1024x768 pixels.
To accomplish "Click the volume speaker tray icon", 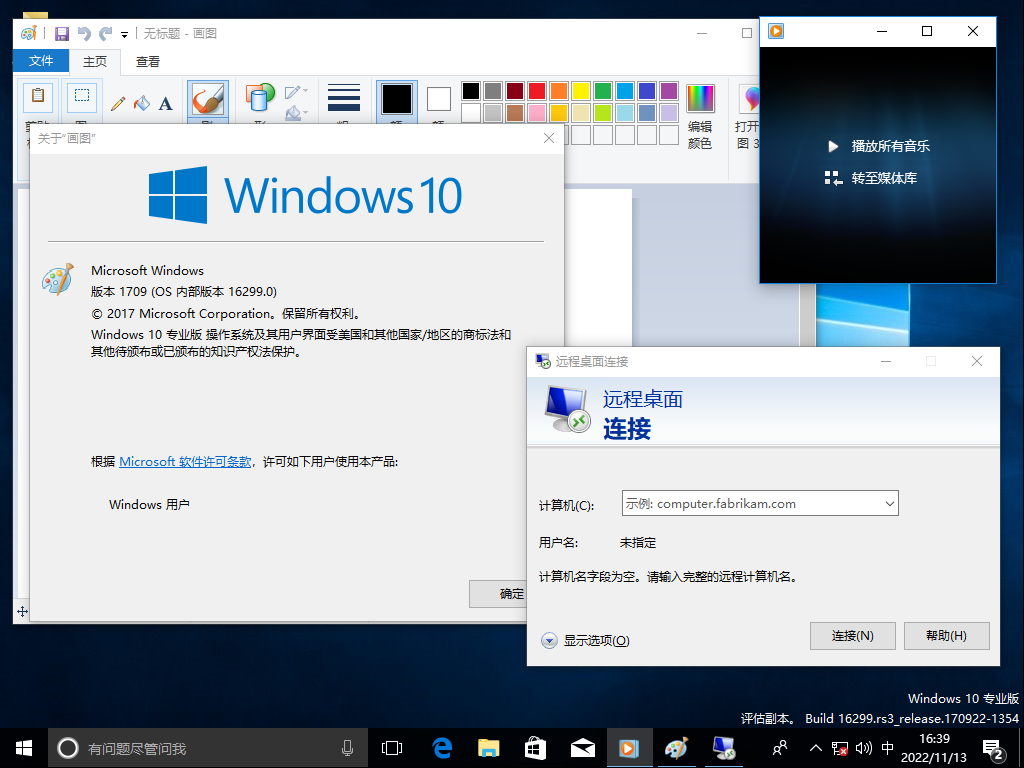I will tap(864, 748).
